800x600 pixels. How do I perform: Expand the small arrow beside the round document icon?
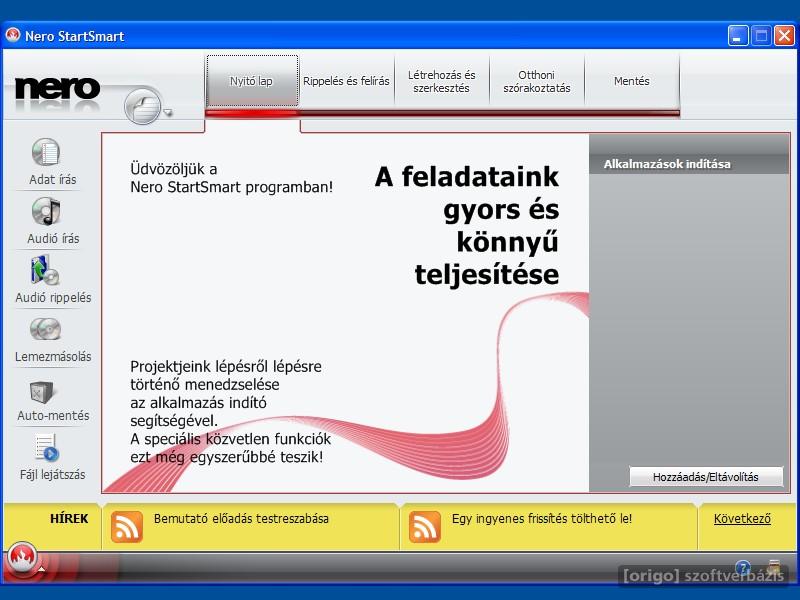pyautogui.click(x=168, y=112)
